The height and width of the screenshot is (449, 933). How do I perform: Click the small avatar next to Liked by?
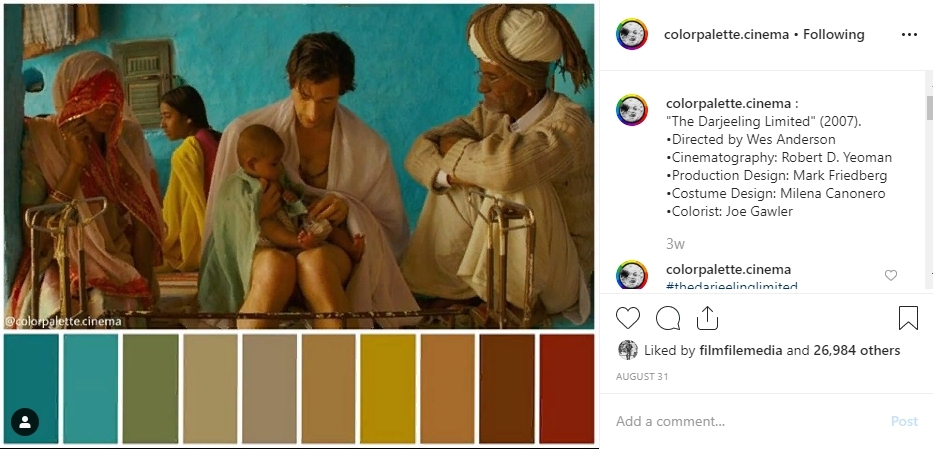[628, 350]
